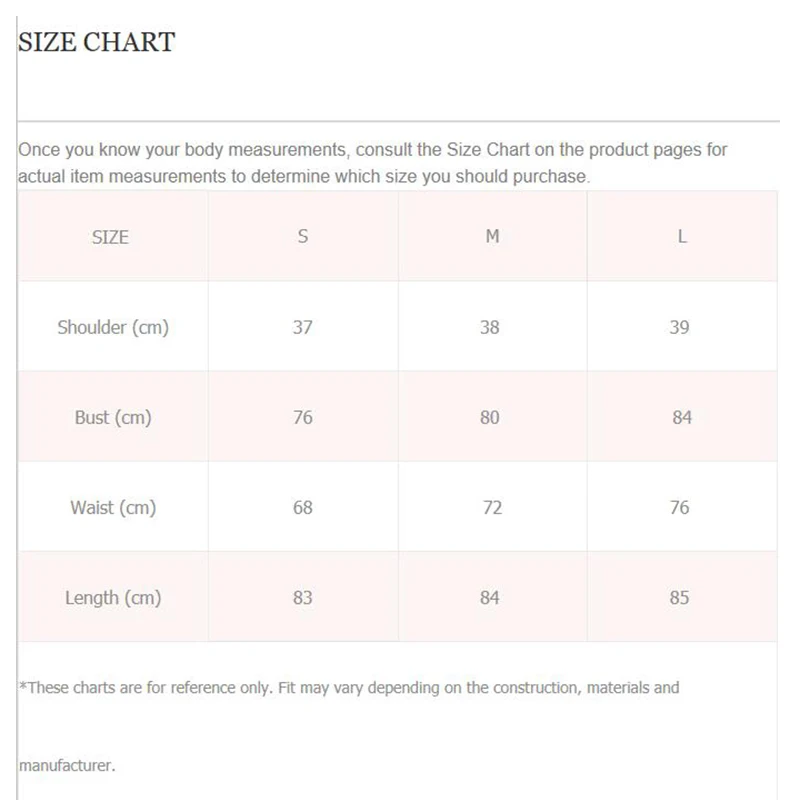Select length value 83 for size S
Screen dimensions: 800x800
tap(303, 598)
